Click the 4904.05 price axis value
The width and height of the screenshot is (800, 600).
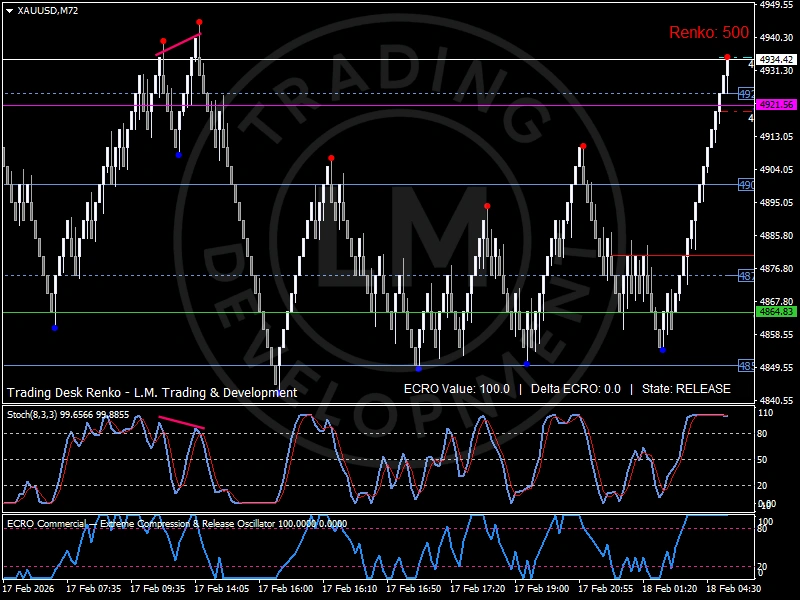point(776,169)
